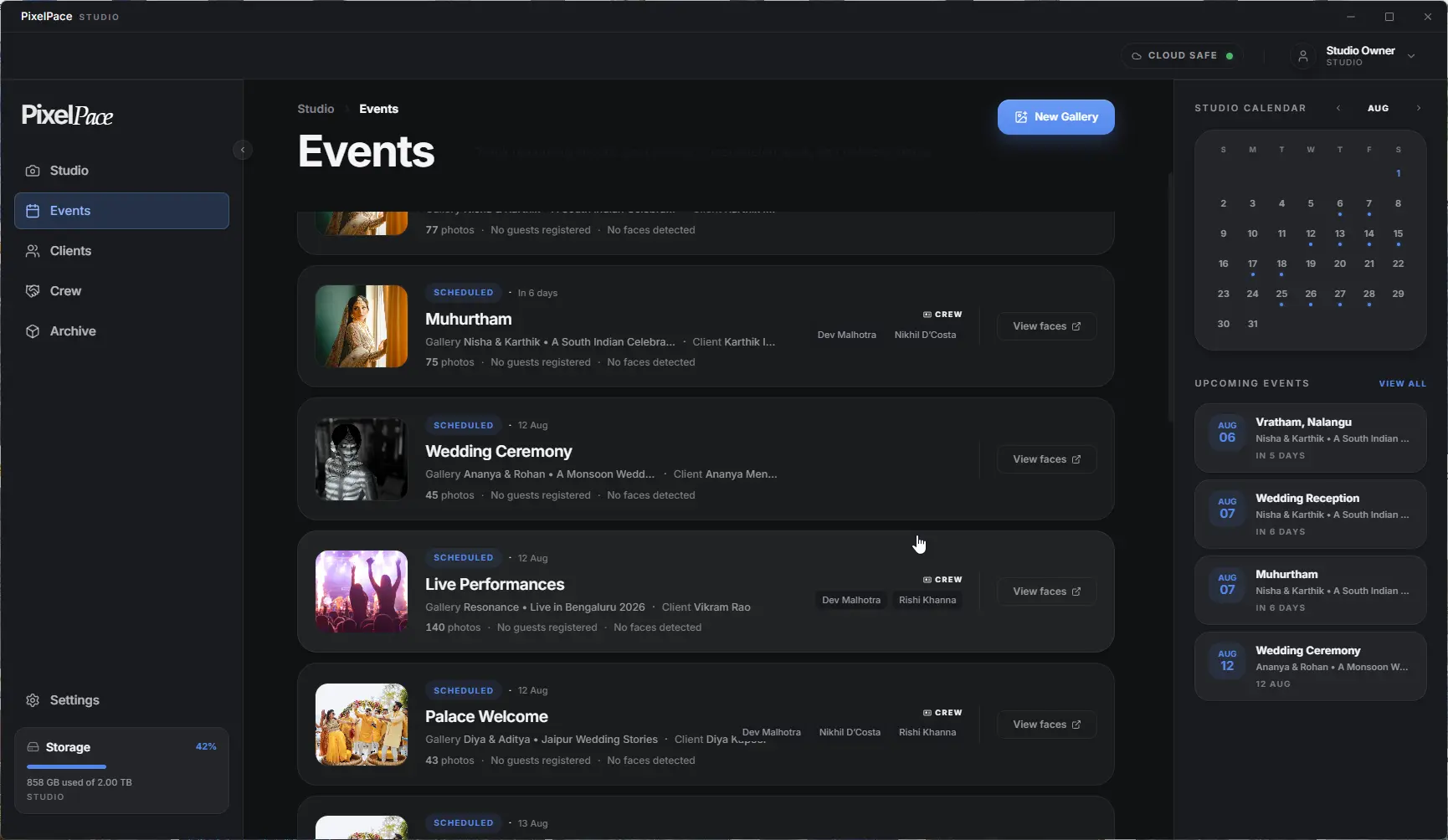Click the user avatar icon

[x=1302, y=56]
